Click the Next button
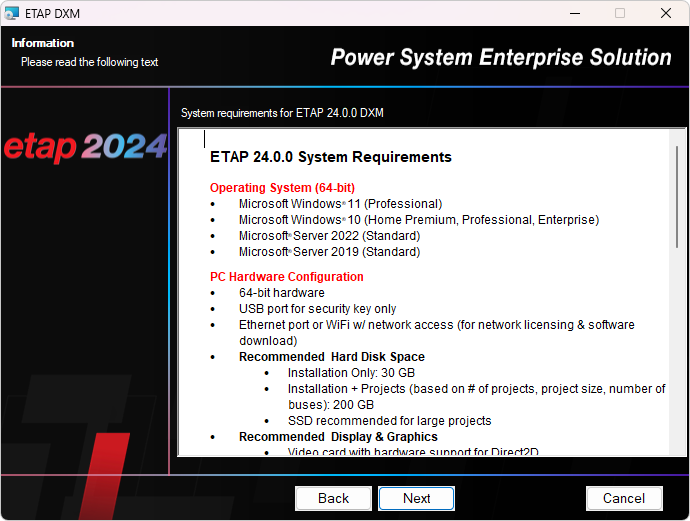This screenshot has width=690, height=521. pyautogui.click(x=416, y=498)
